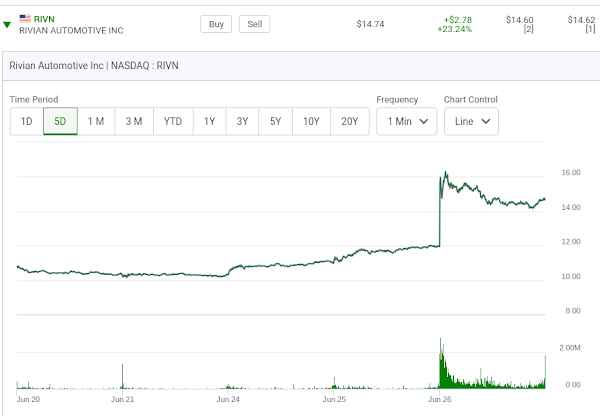Click the Jun 20 date axis label
This screenshot has width=600, height=416.
(28, 399)
